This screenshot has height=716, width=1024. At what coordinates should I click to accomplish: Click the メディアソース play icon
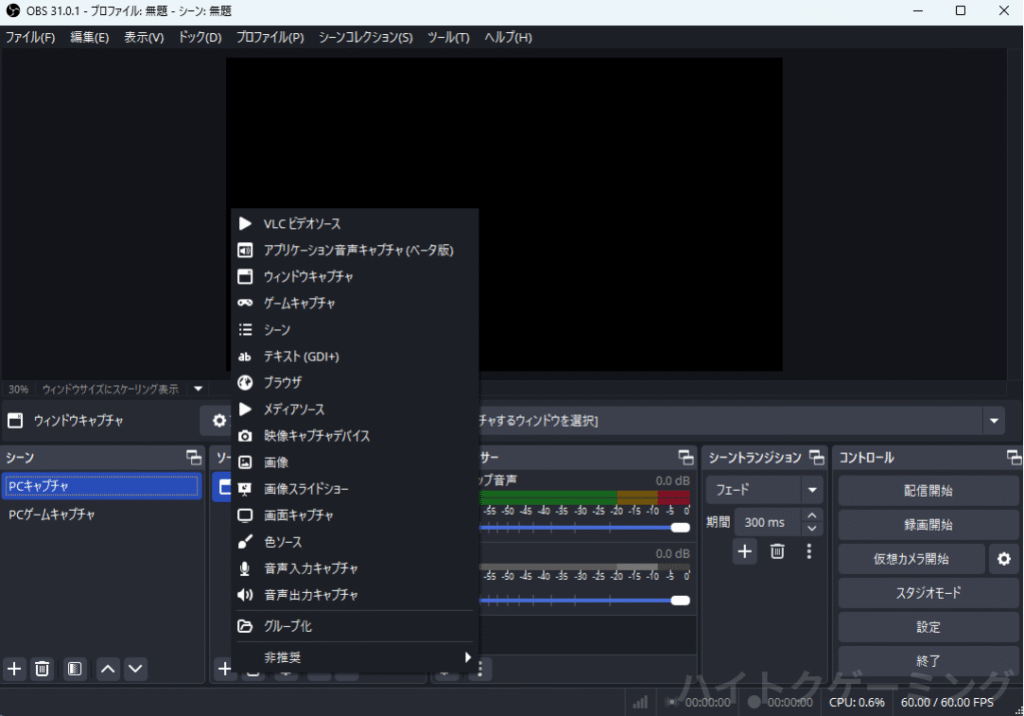pos(245,410)
